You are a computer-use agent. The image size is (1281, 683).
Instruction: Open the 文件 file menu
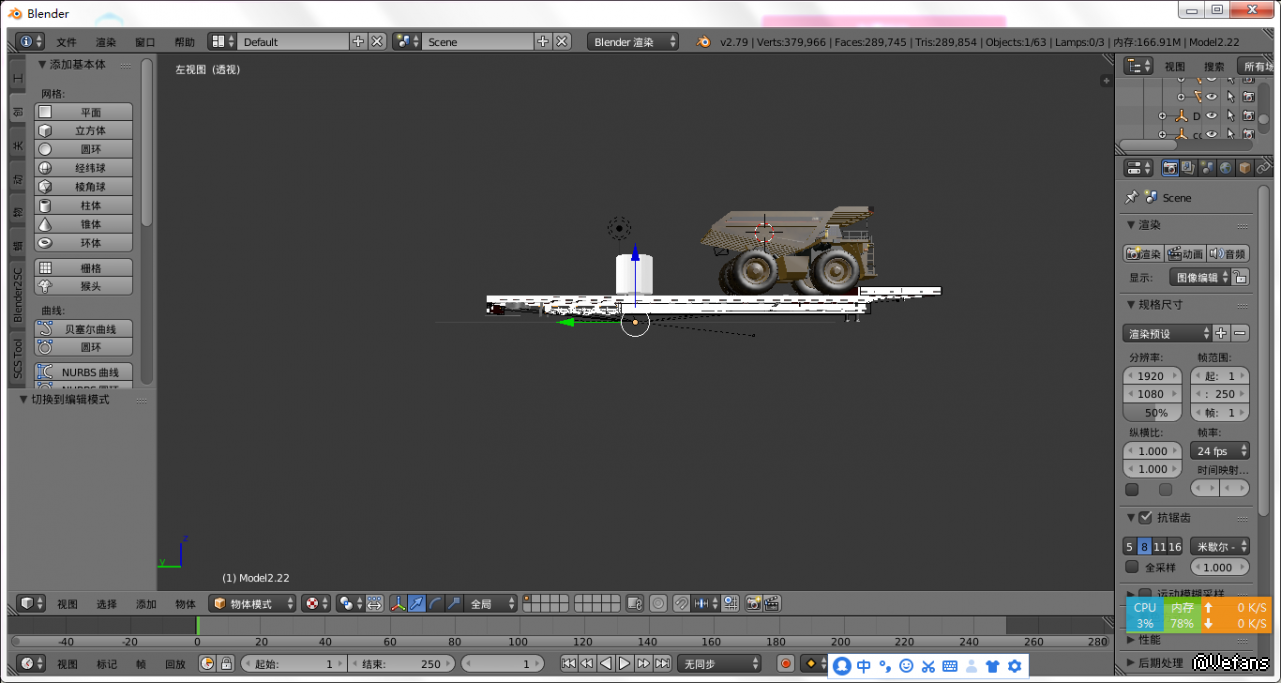pyautogui.click(x=66, y=42)
